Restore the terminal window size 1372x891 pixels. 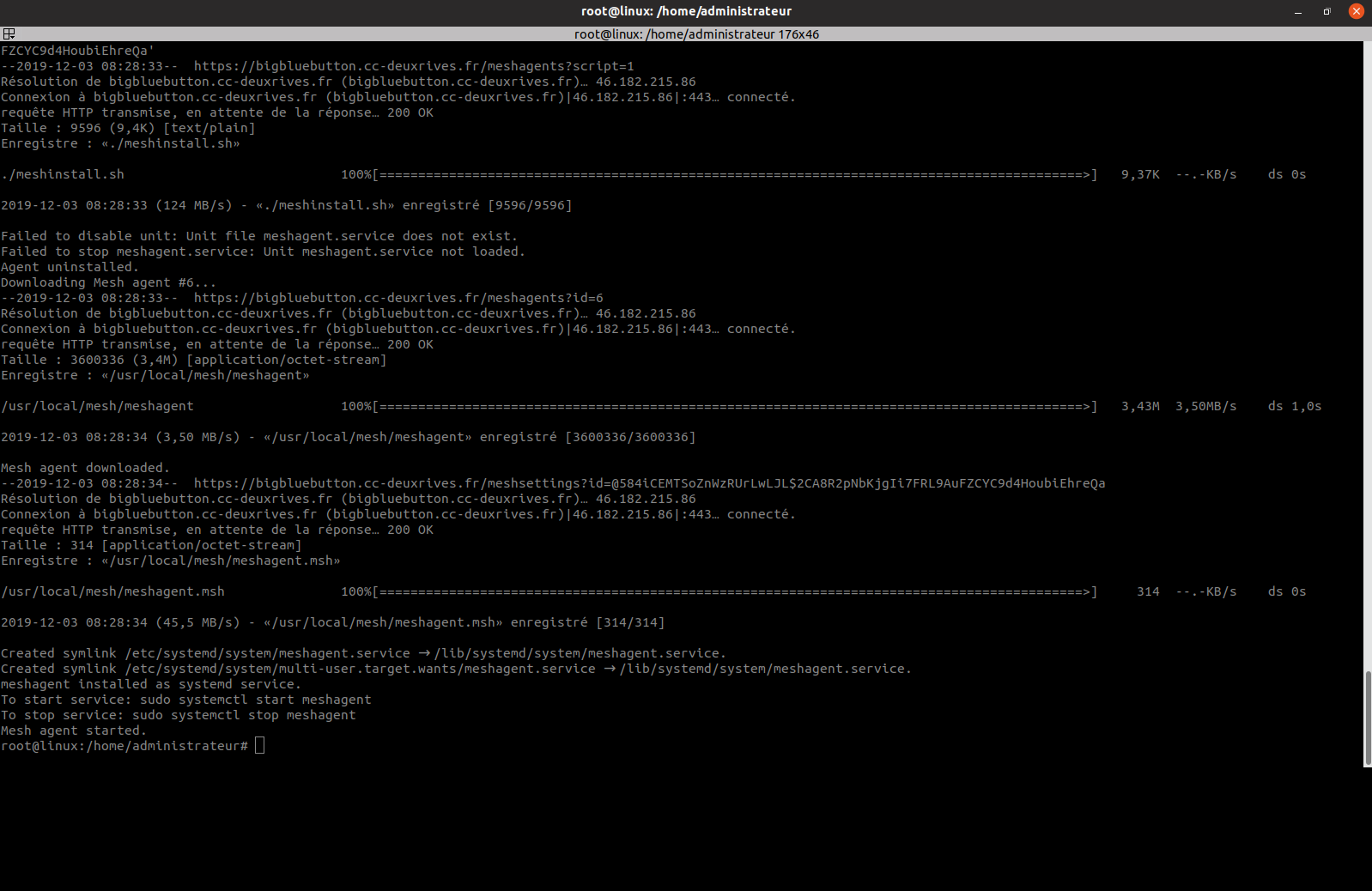click(x=1326, y=12)
